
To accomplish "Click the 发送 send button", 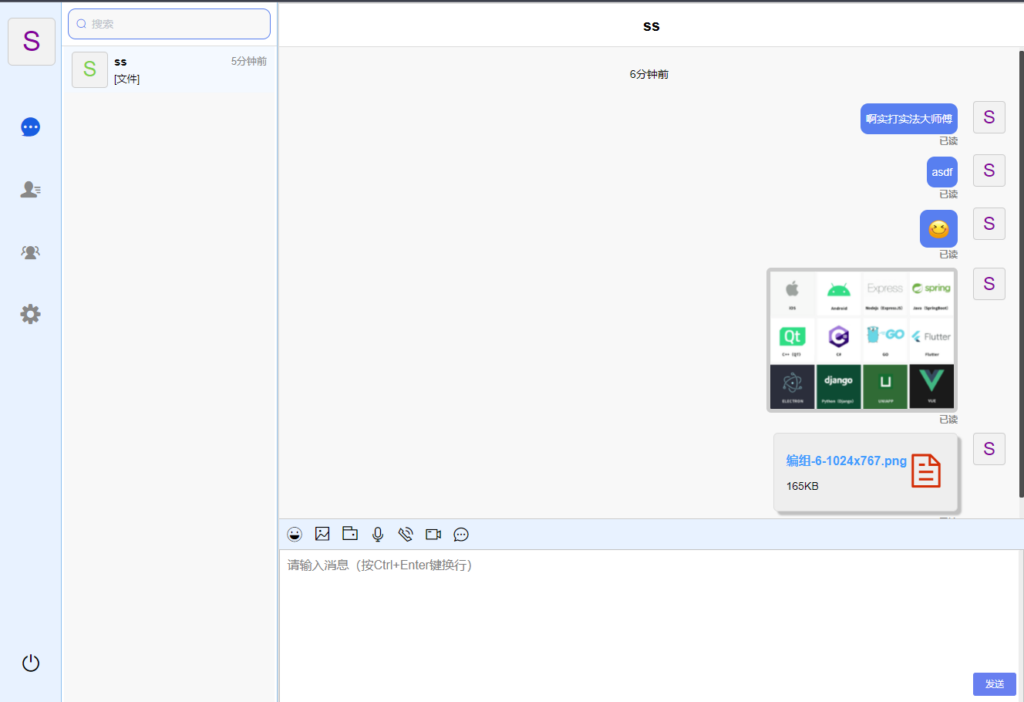I will [x=994, y=684].
